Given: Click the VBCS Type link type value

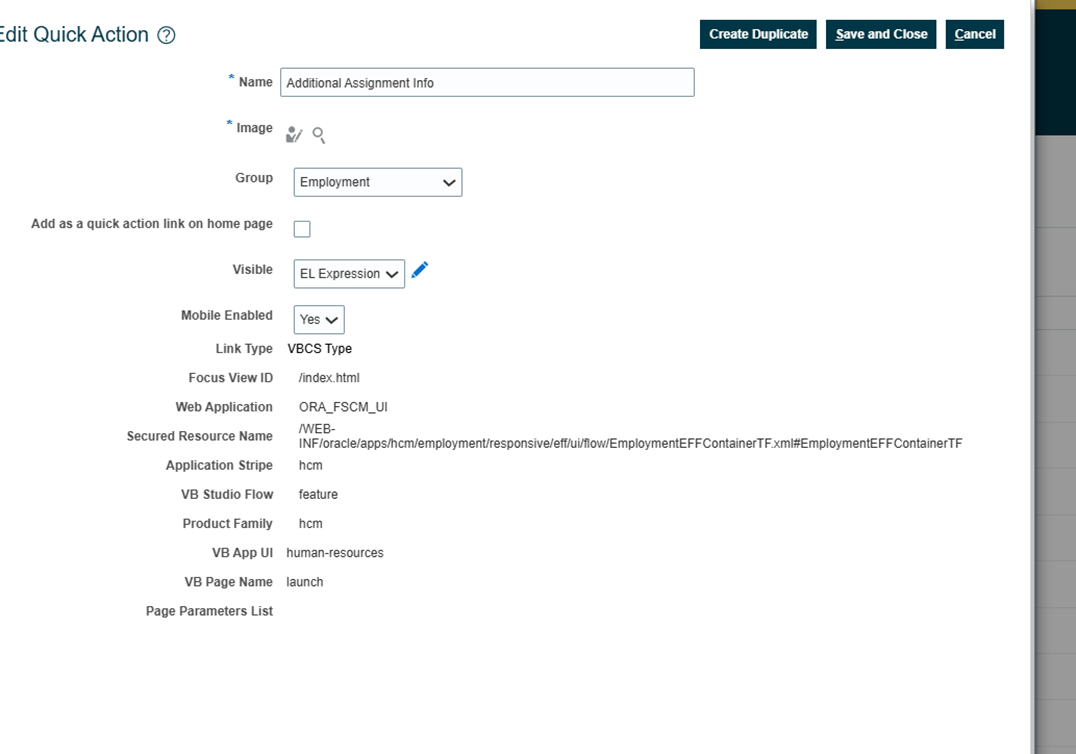Looking at the screenshot, I should click(x=320, y=349).
